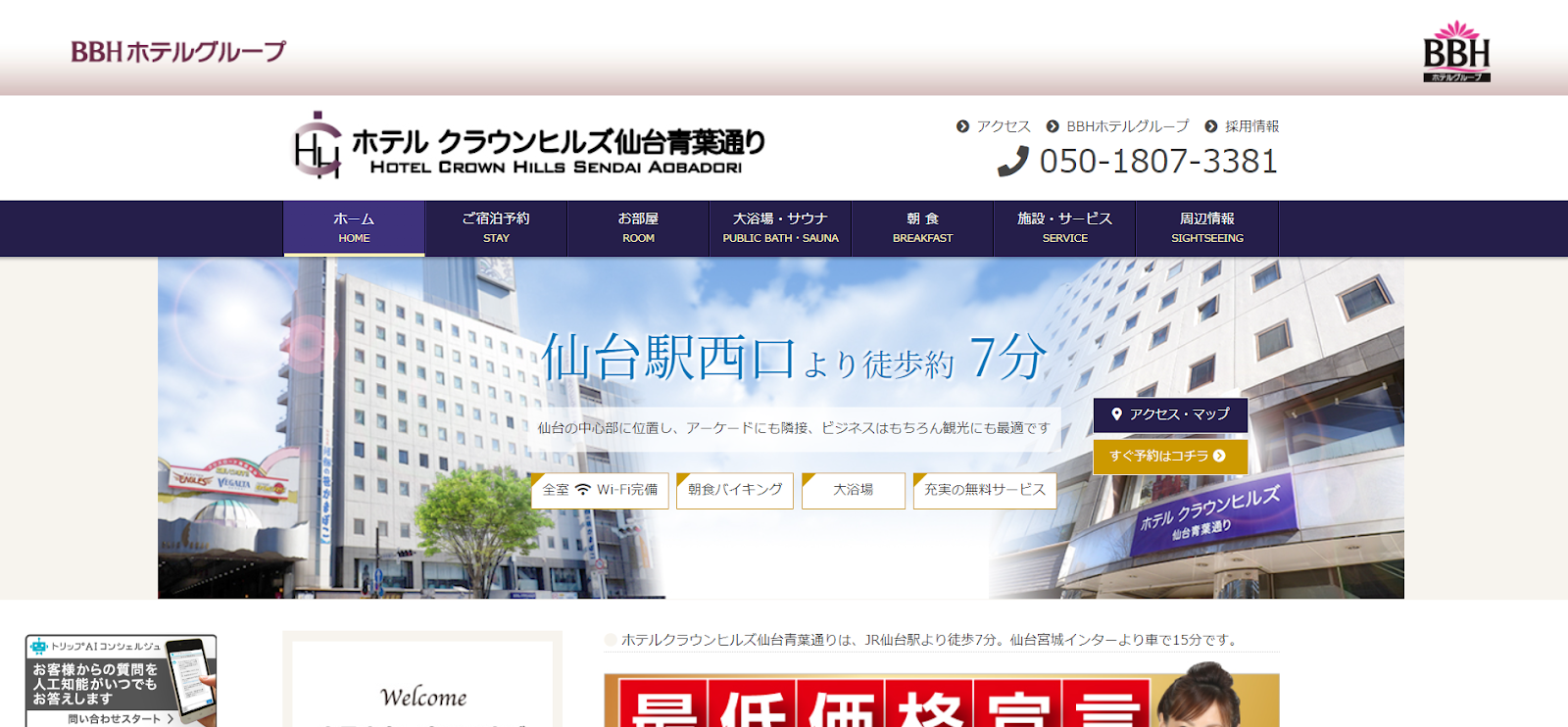The height and width of the screenshot is (727, 1568).
Task: Click the map pin icon in アクセス・マップ
Action: click(1116, 414)
